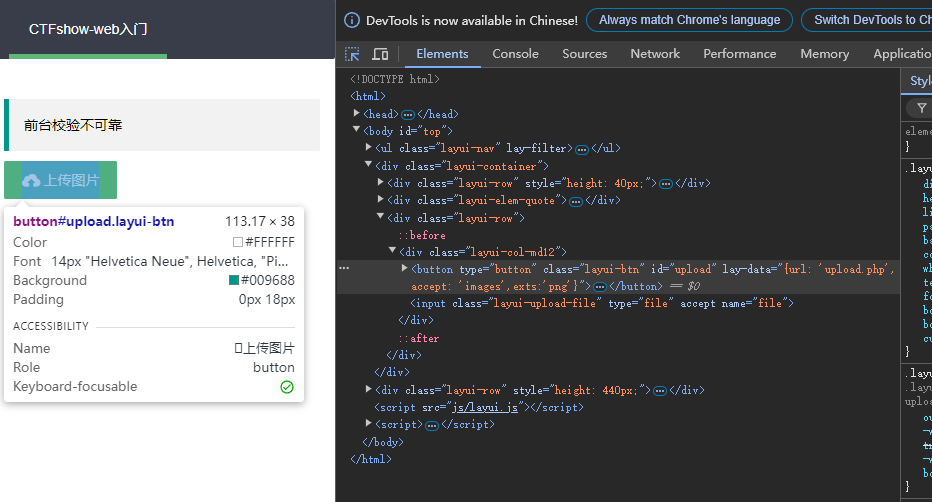Toggle the device toolbar icon
Image resolution: width=932 pixels, height=502 pixels.
point(380,54)
